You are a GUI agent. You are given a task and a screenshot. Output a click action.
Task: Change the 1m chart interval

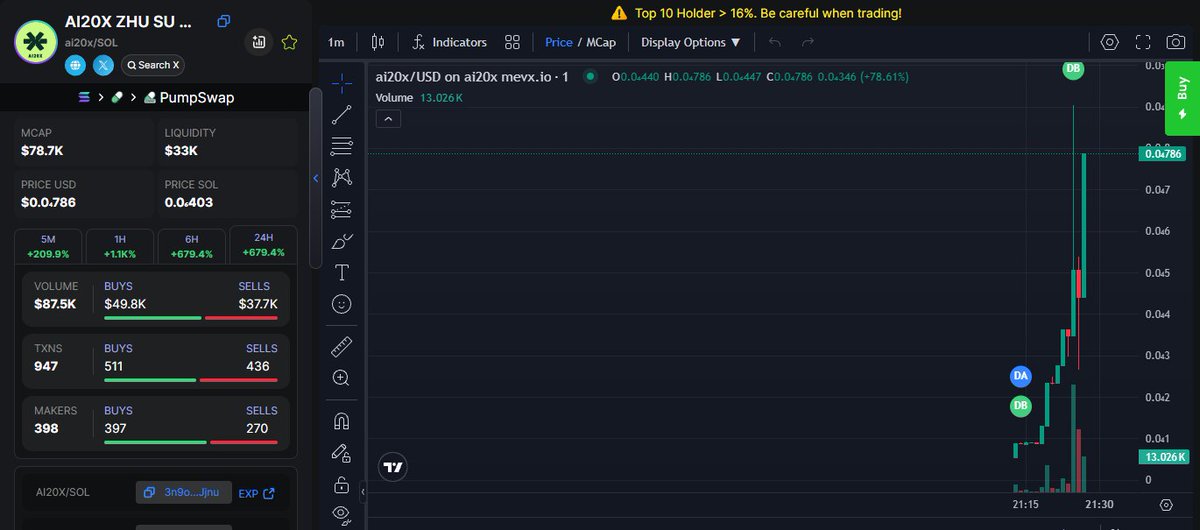click(336, 42)
